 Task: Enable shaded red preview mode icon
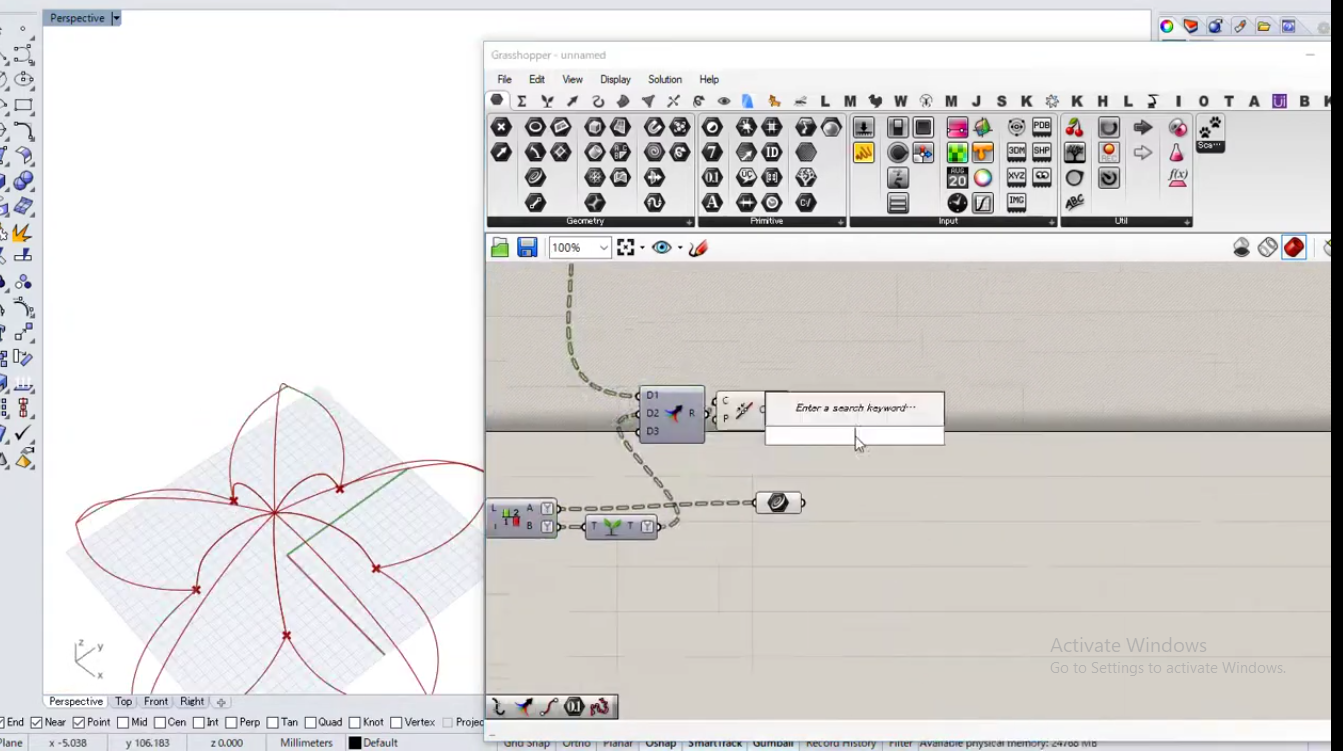coord(1294,247)
